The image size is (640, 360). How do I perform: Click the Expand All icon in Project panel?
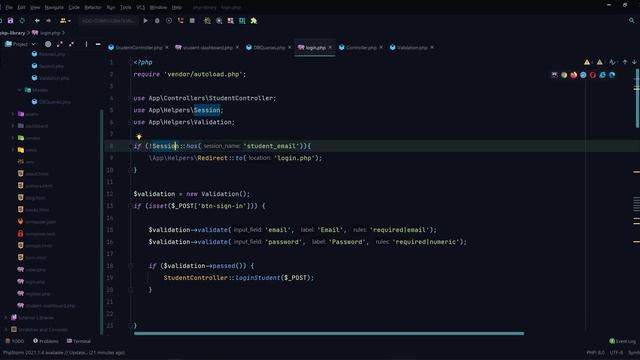click(x=60, y=44)
